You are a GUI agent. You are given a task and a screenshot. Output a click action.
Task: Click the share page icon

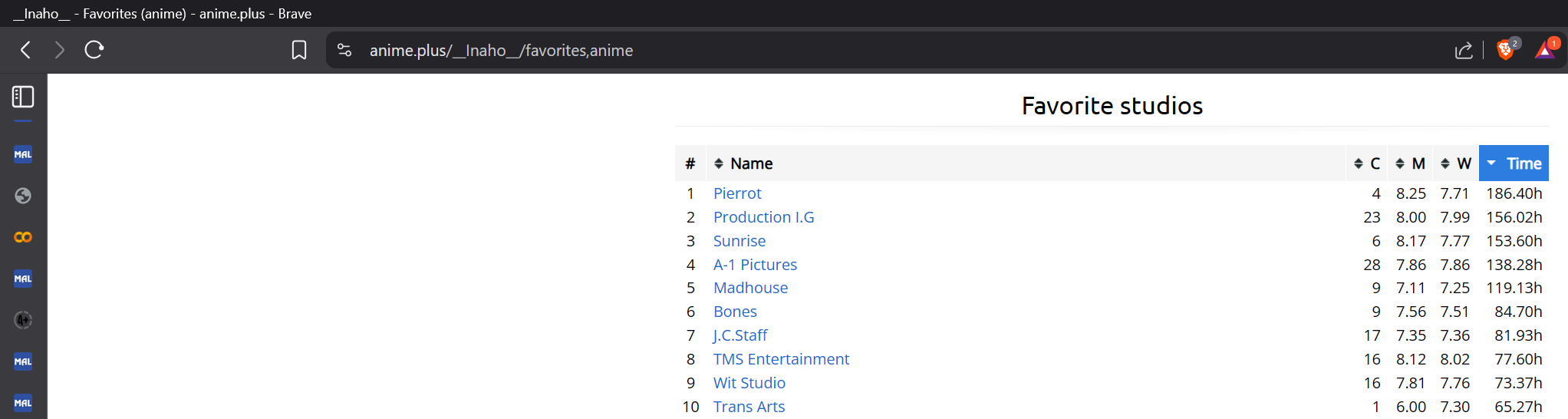[x=1464, y=51]
